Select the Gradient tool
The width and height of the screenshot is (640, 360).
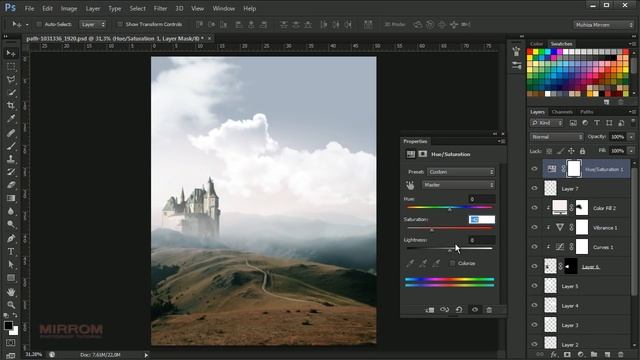[11, 198]
